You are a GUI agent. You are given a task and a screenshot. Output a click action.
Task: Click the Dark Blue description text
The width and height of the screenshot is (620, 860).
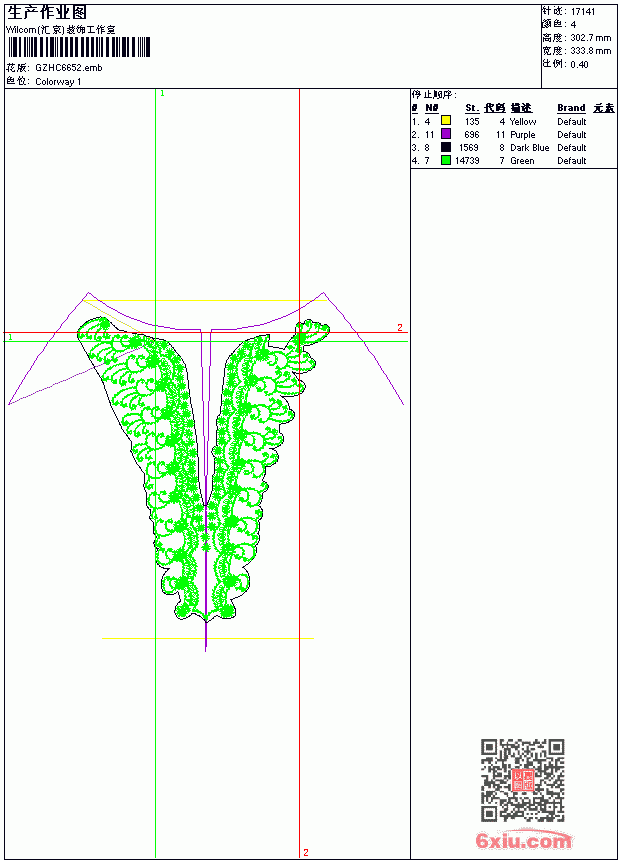point(529,148)
